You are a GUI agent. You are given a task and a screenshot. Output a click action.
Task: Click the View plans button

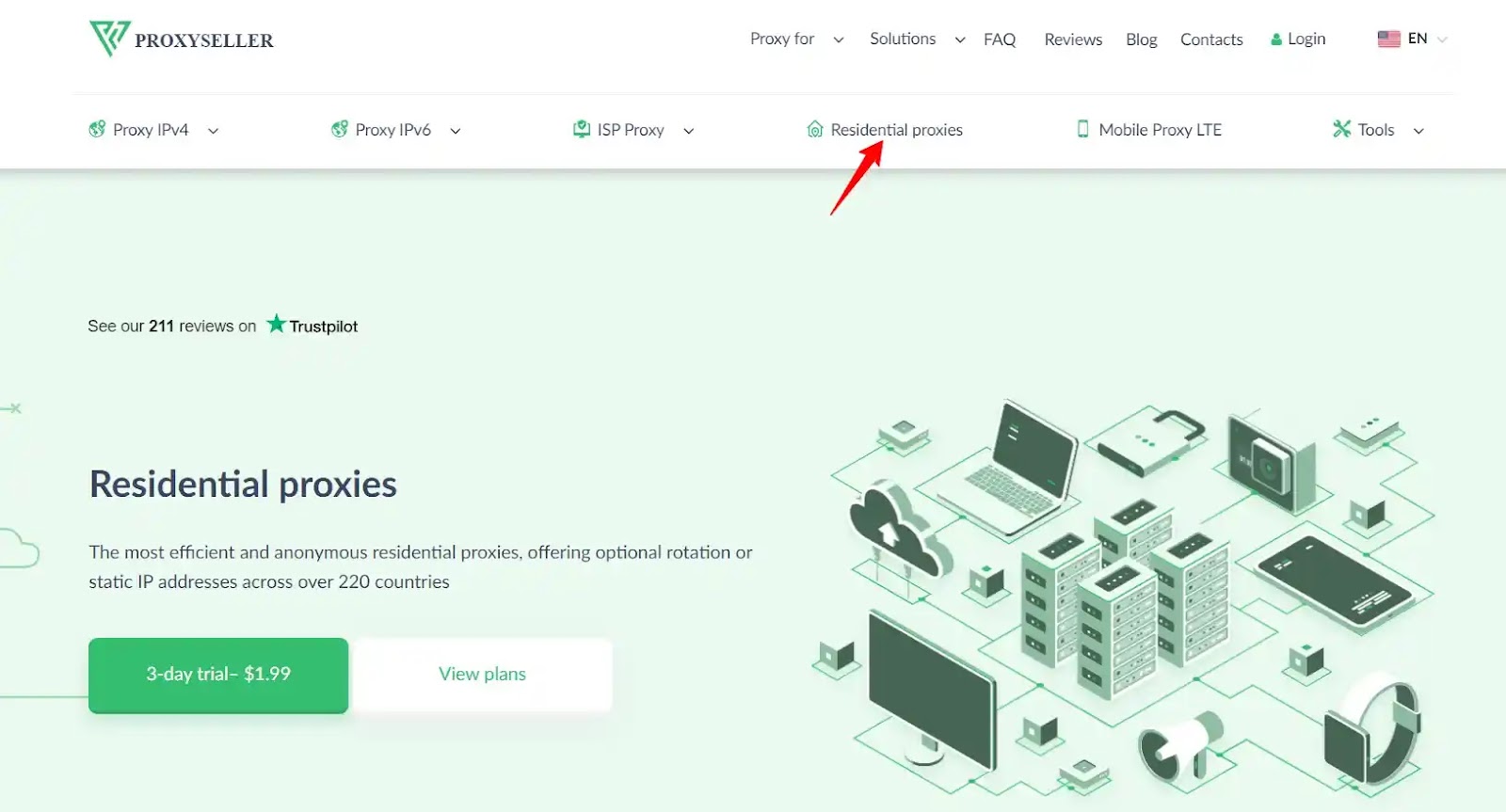[482, 674]
